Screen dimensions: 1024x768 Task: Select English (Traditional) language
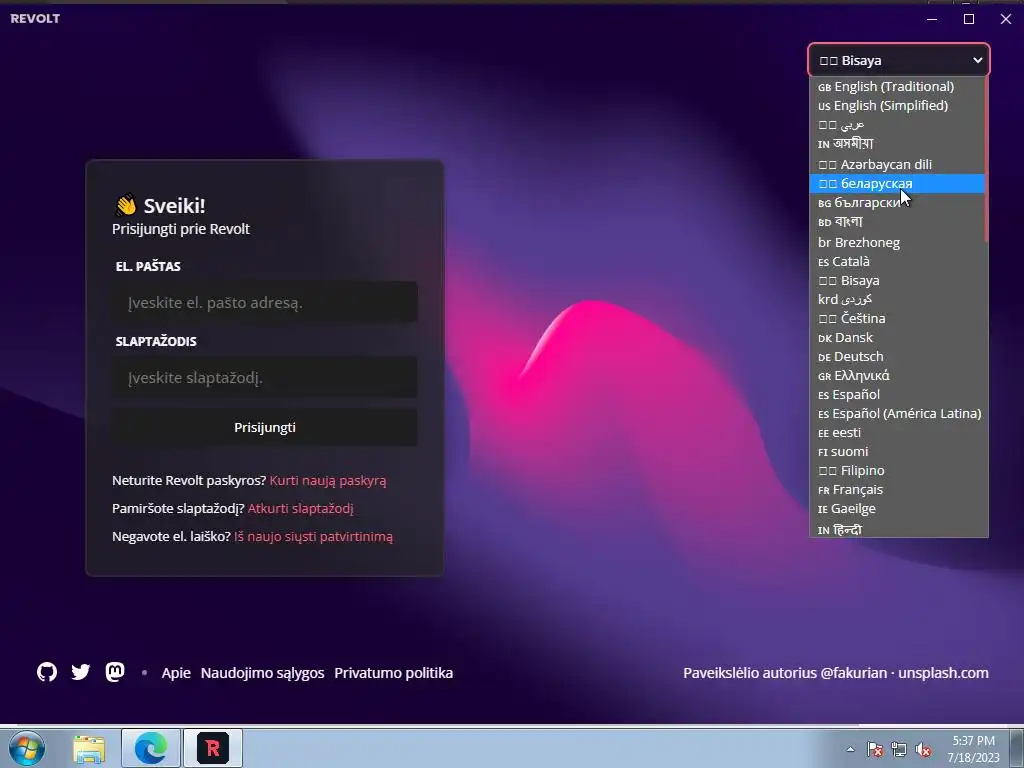[x=897, y=86]
